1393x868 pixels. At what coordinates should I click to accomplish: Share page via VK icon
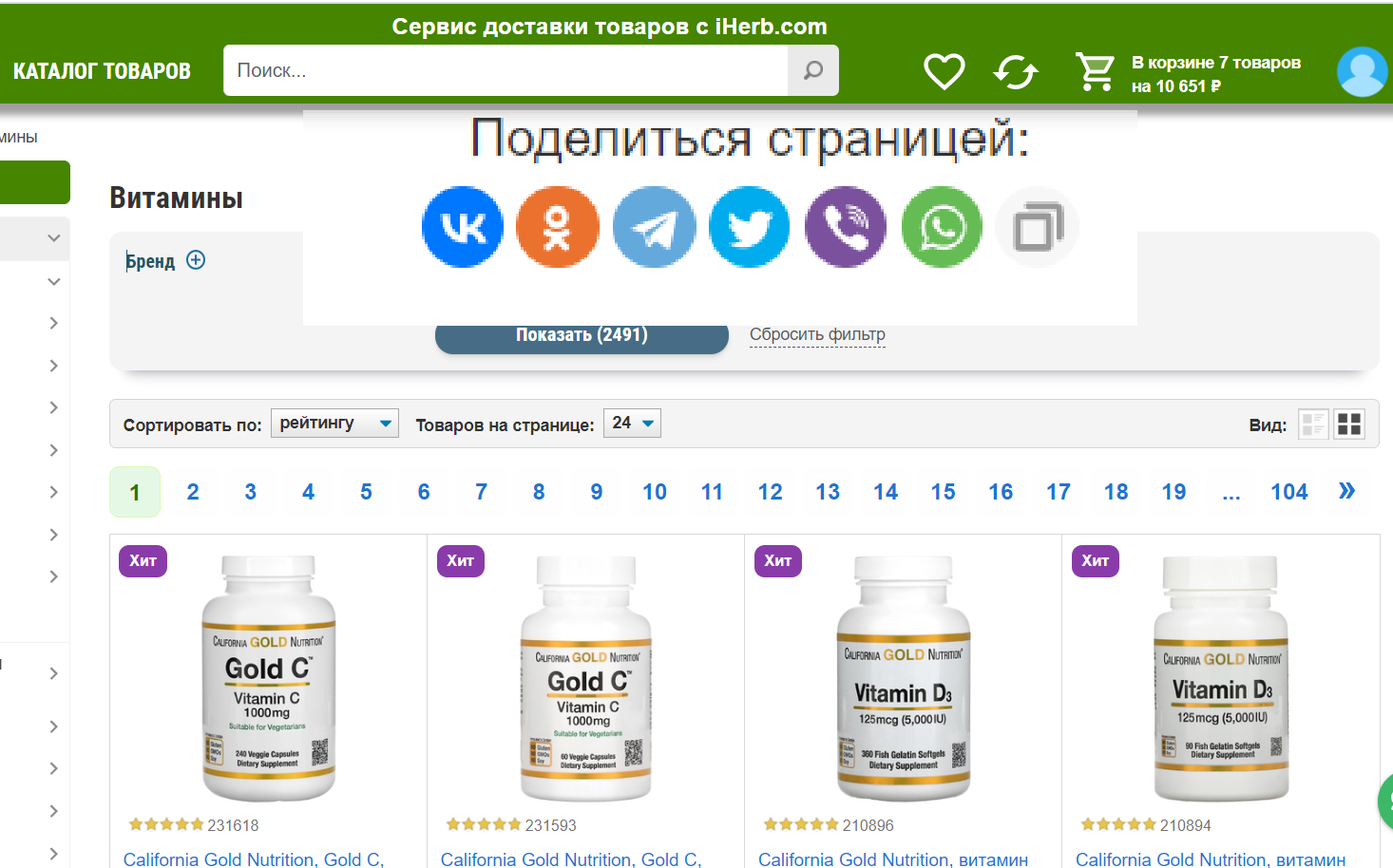coord(463,227)
